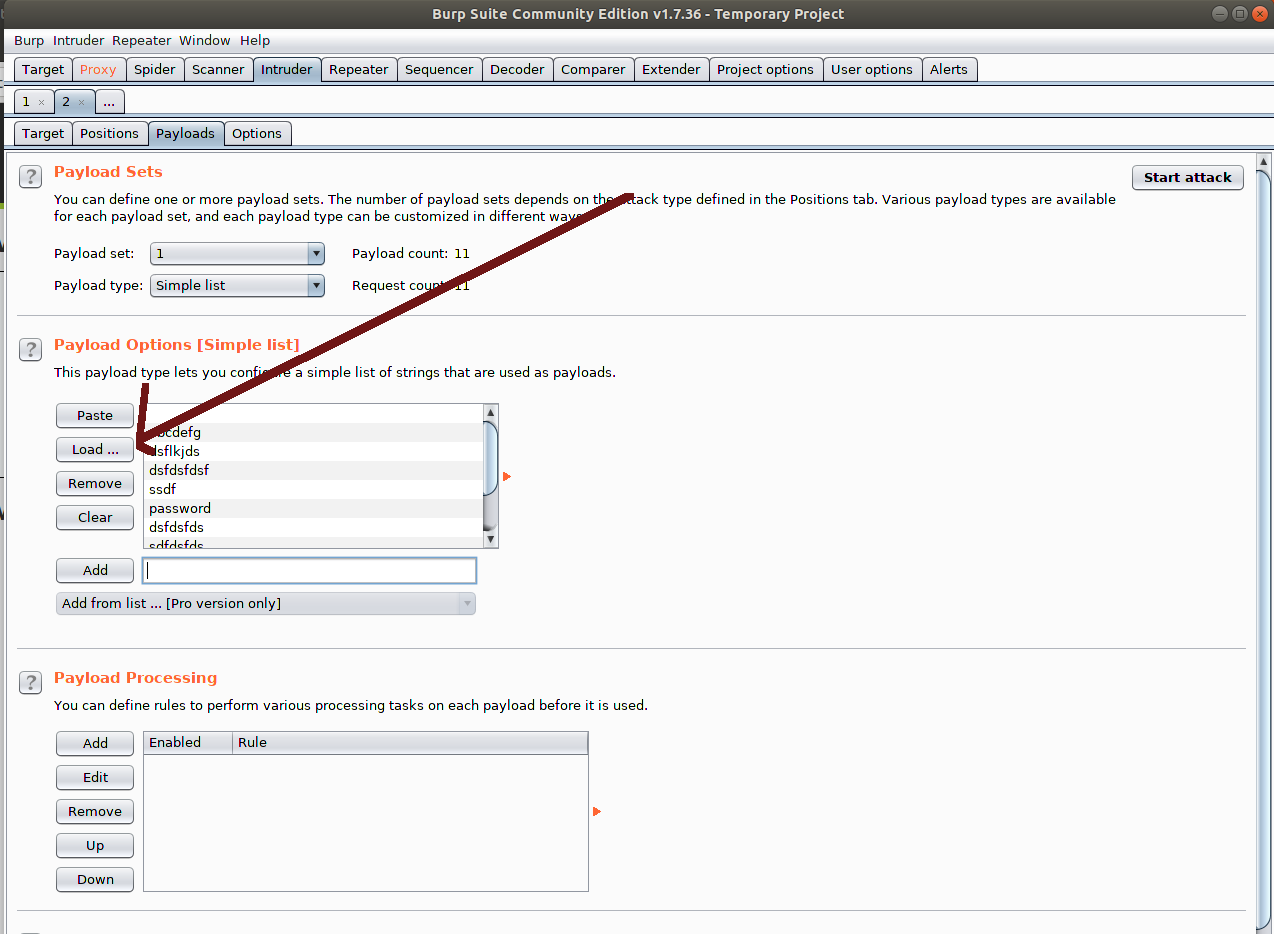This screenshot has height=934, width=1274.
Task: Click Load ... to import a payload file
Action: 95,449
